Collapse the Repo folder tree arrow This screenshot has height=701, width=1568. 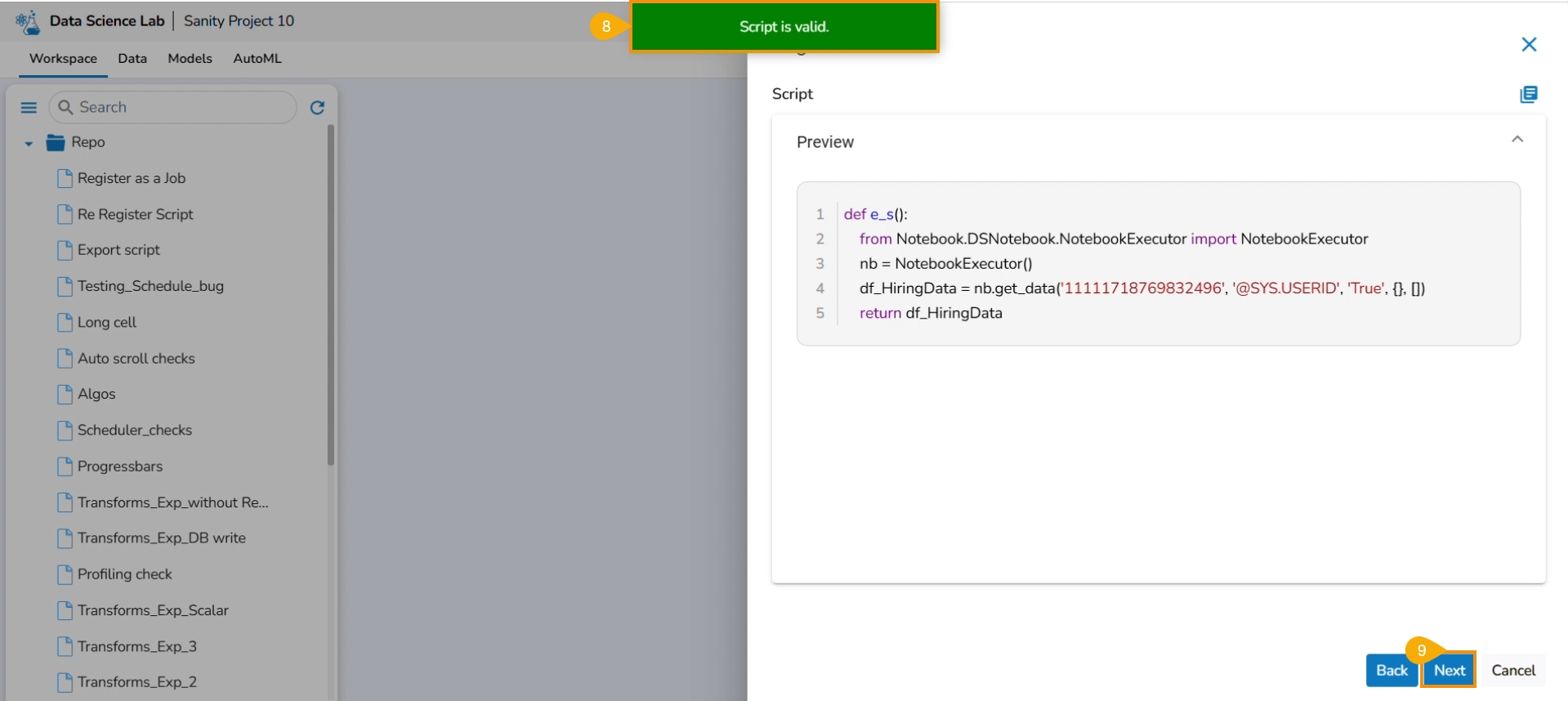29,144
